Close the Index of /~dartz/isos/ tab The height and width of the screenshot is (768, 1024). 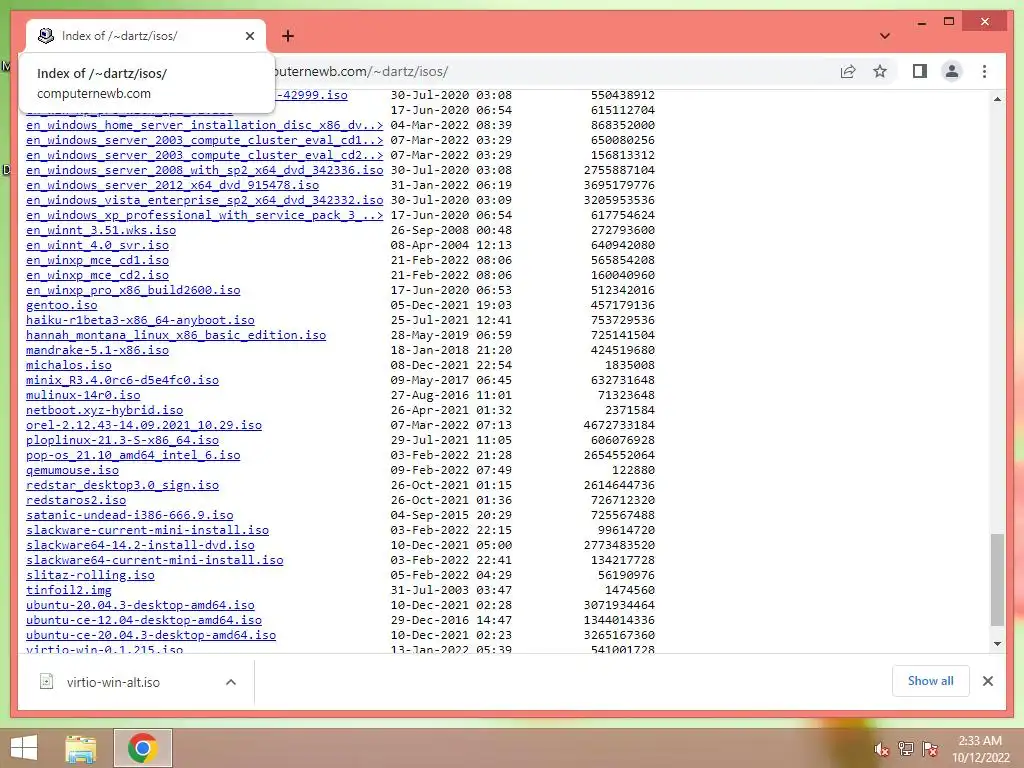pyautogui.click(x=249, y=36)
